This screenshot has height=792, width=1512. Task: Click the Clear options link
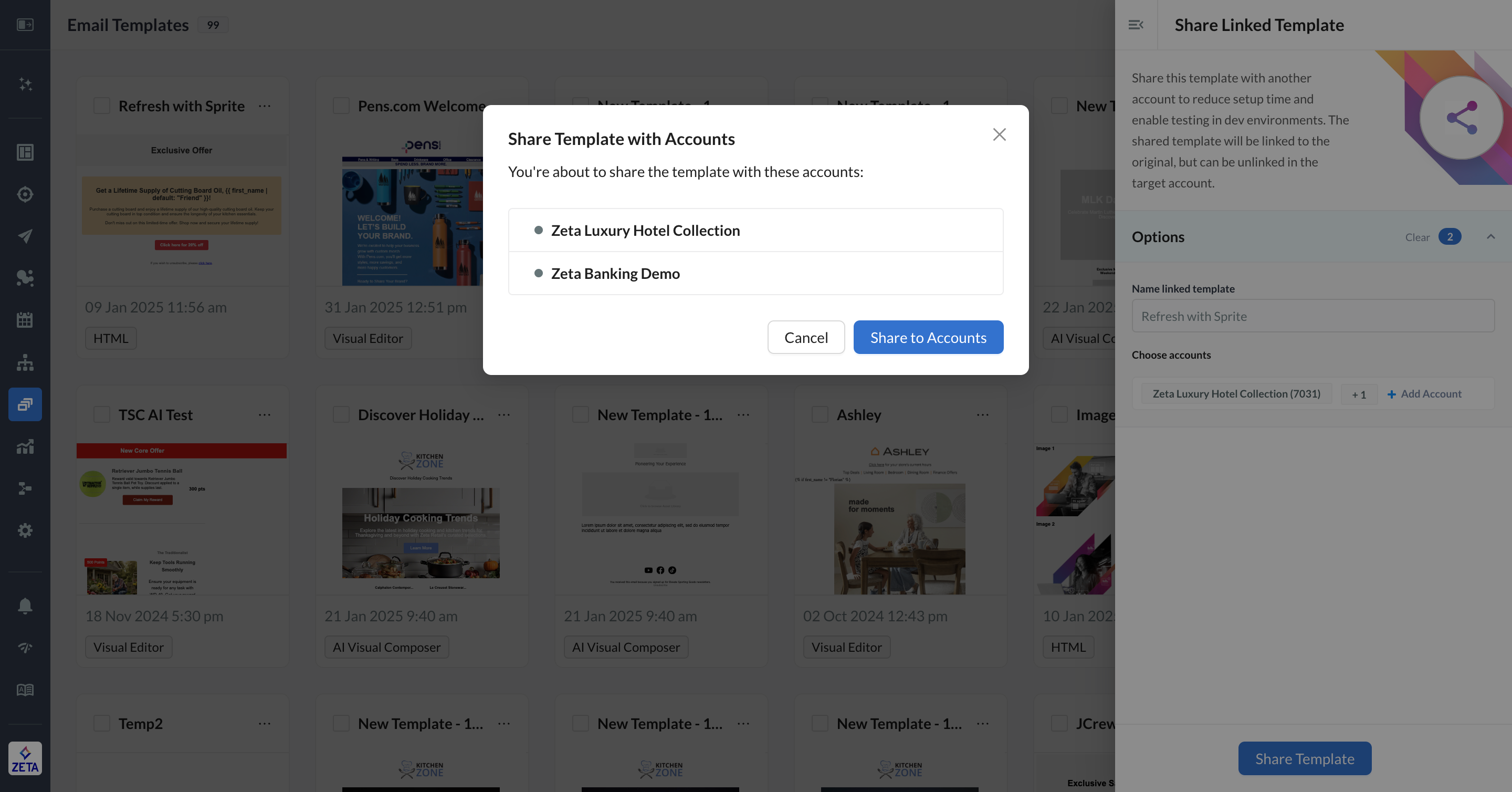pyautogui.click(x=1417, y=237)
